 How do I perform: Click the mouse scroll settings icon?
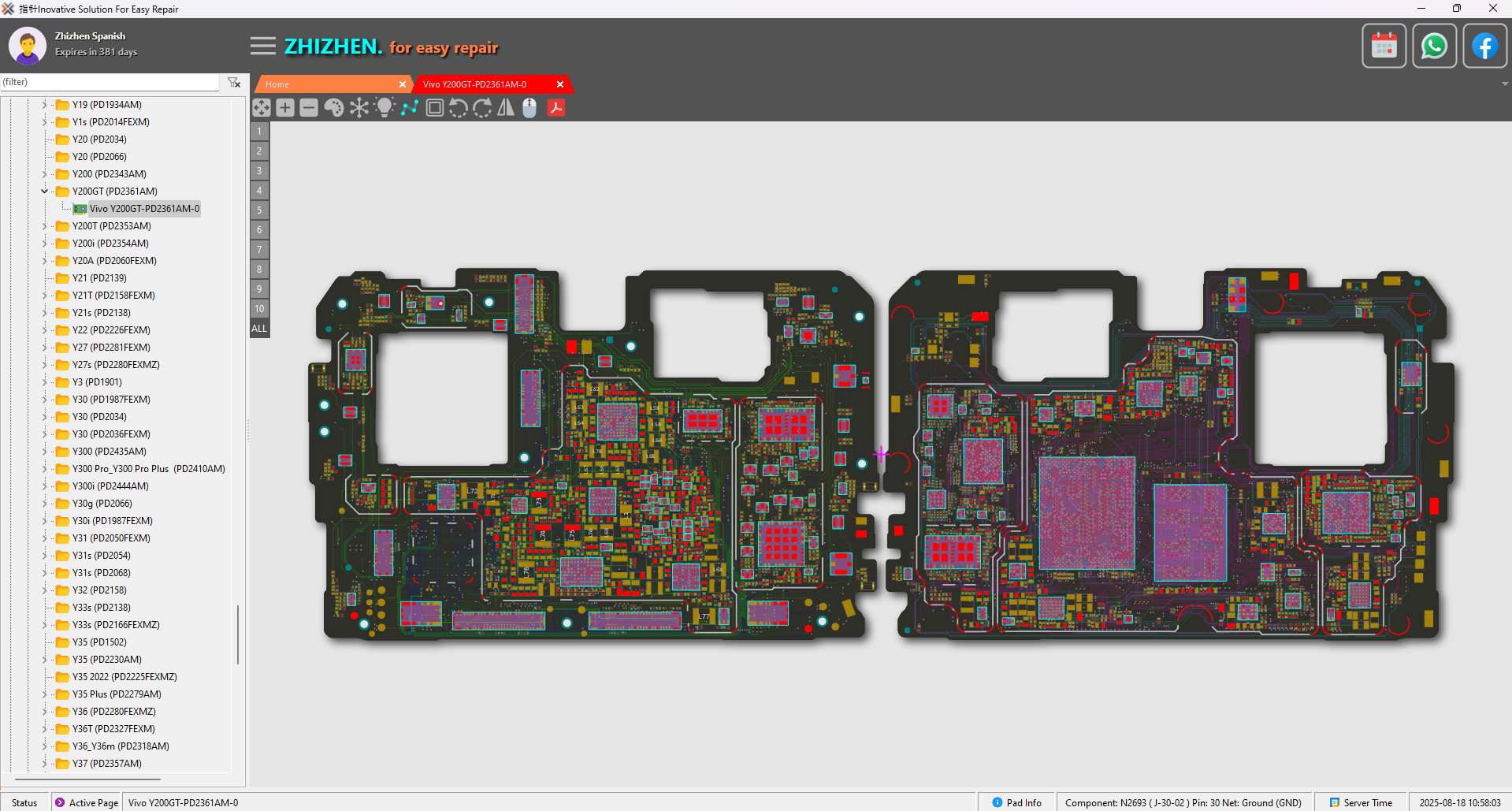point(529,108)
